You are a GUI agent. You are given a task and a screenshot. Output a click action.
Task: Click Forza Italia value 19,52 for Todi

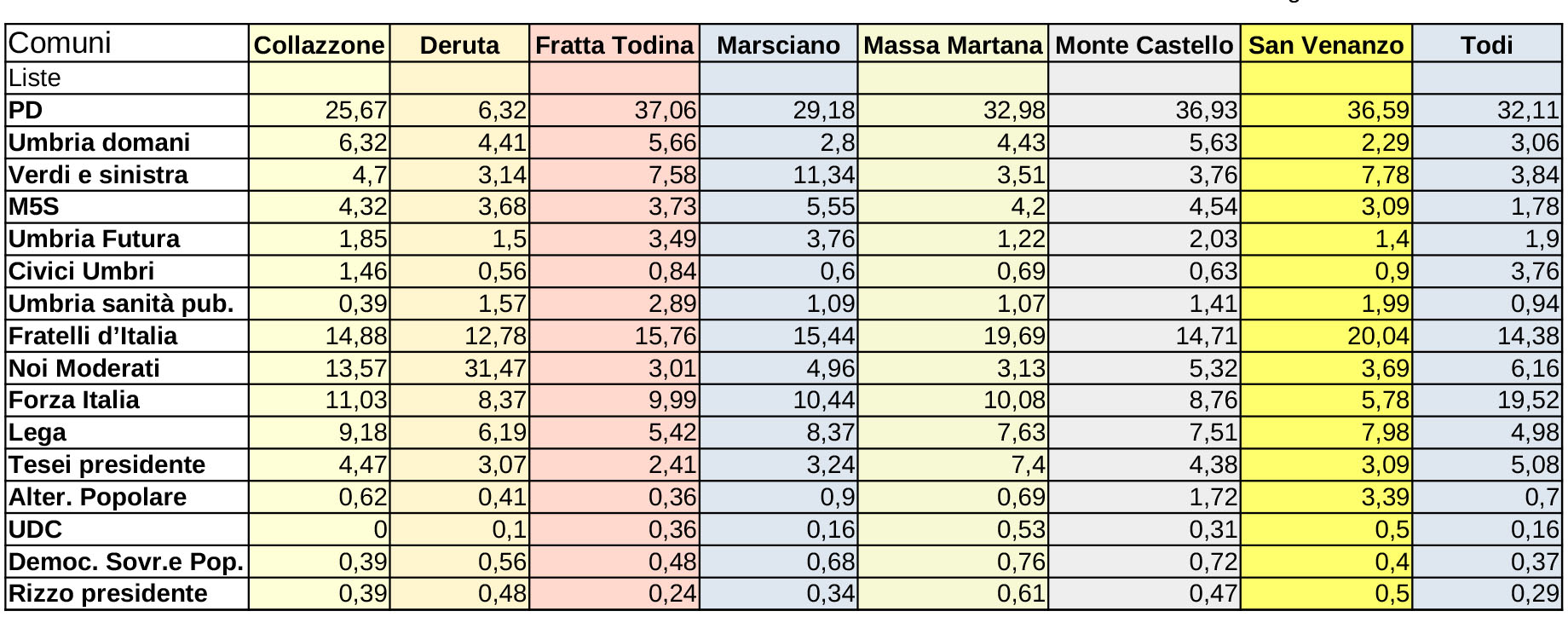tap(1528, 401)
